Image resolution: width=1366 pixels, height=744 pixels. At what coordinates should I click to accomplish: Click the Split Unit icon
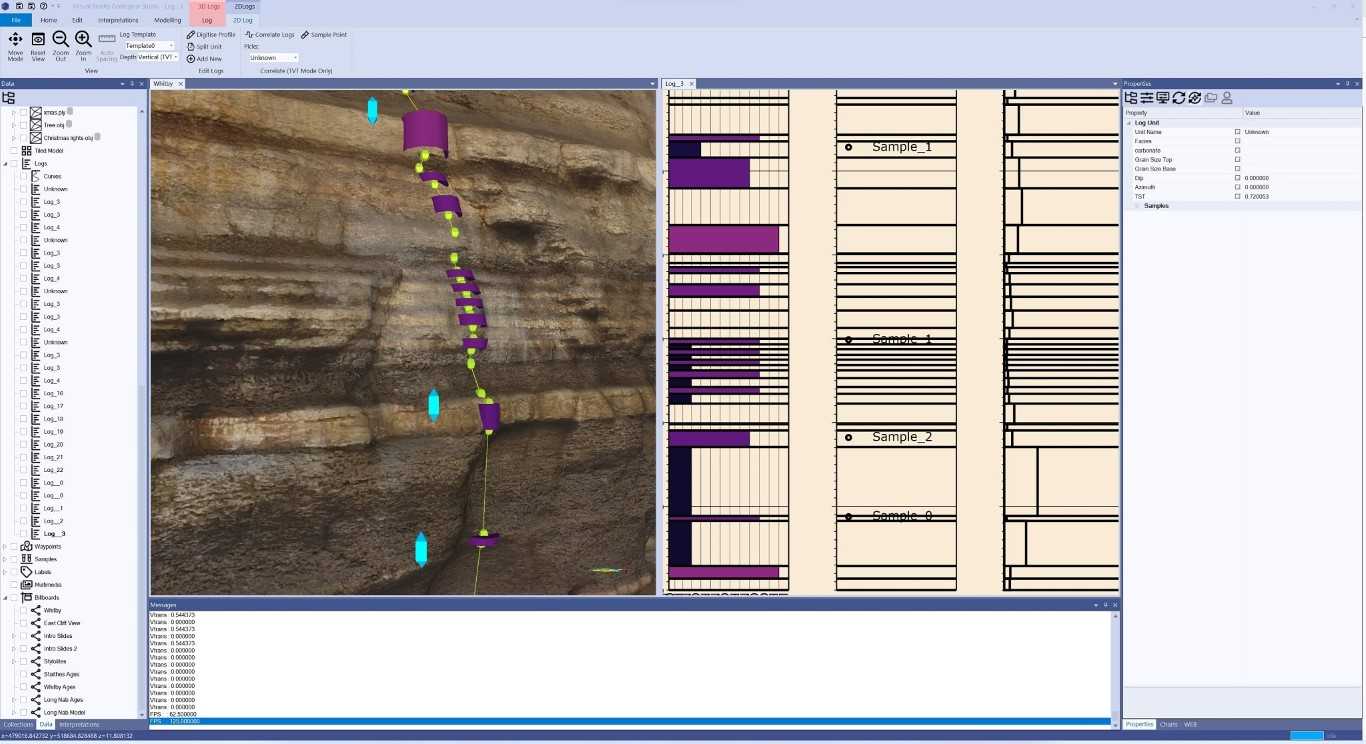[x=205, y=45]
